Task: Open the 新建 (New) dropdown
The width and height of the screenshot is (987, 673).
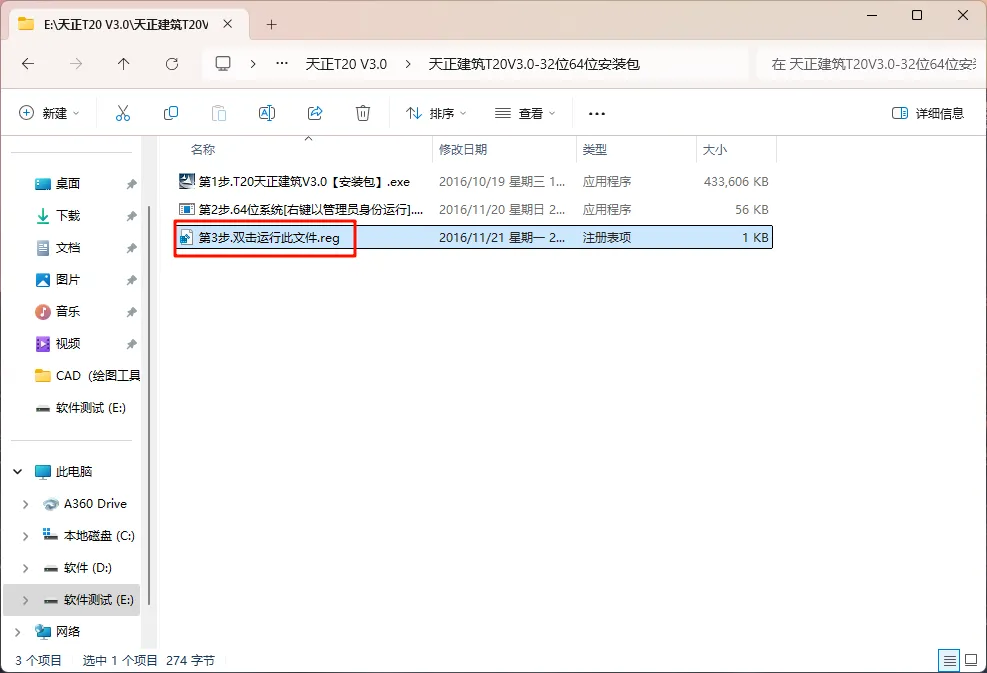Action: point(49,113)
